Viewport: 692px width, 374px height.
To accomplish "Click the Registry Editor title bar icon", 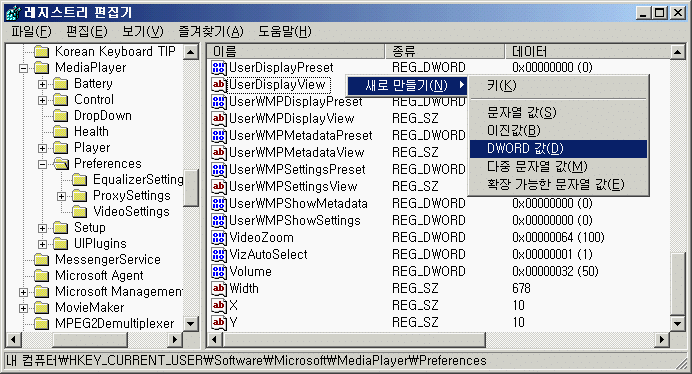I will point(13,12).
